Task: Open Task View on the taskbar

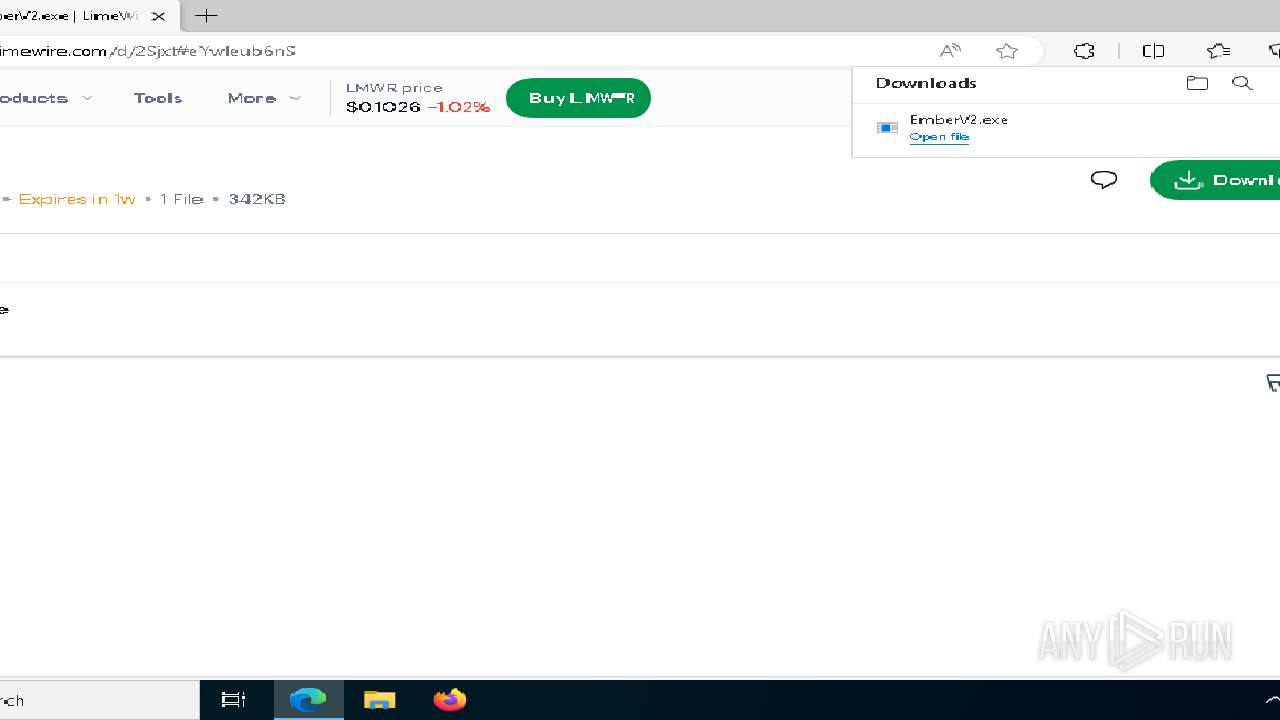Action: [233, 700]
